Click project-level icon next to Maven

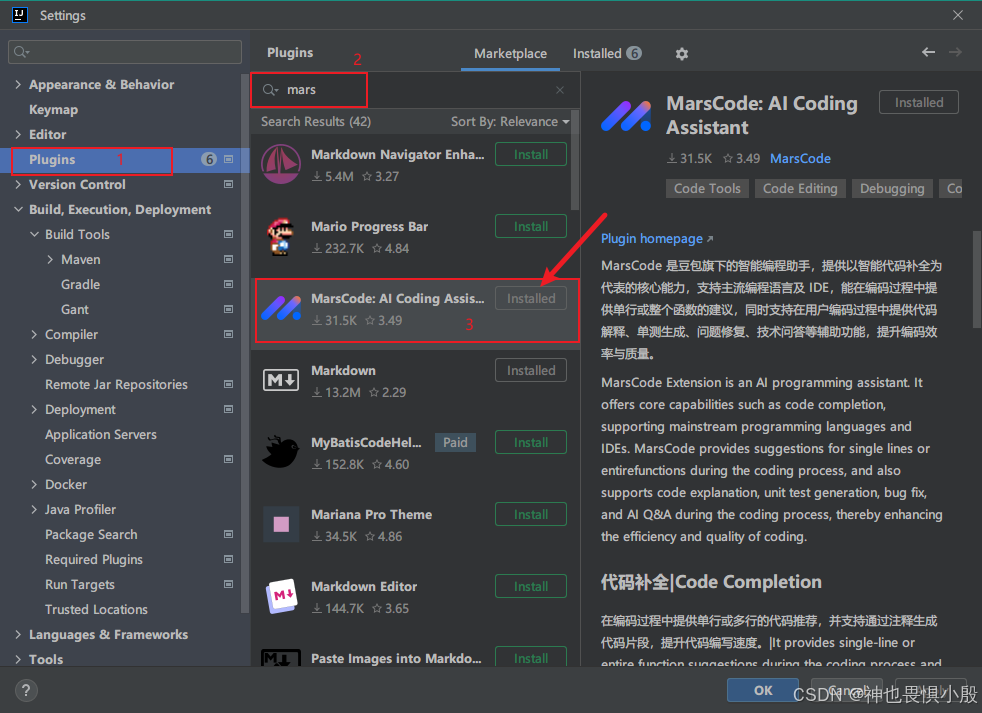point(229,259)
